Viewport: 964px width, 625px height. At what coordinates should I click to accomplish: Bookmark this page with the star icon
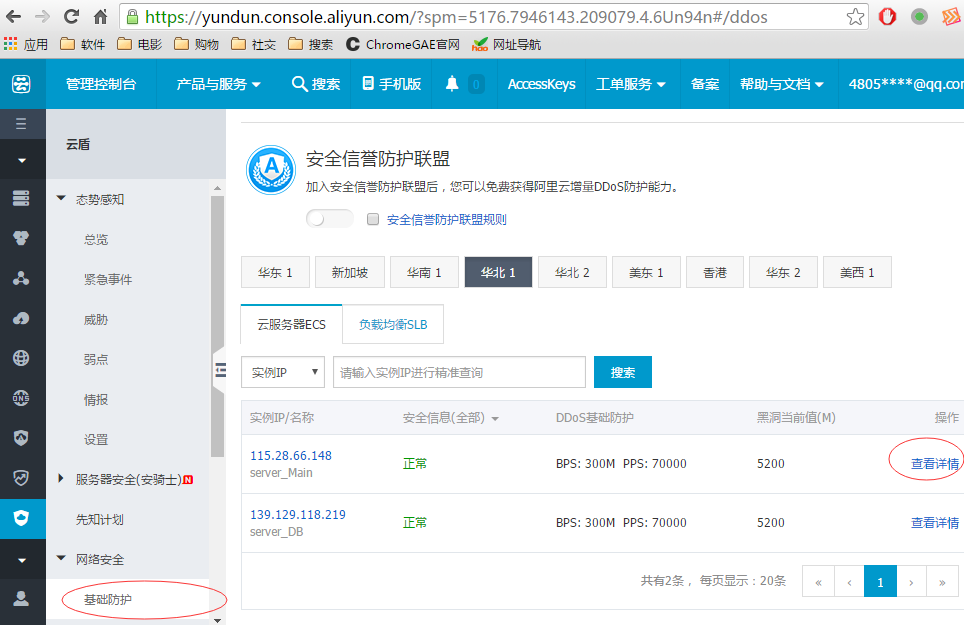pyautogui.click(x=855, y=17)
